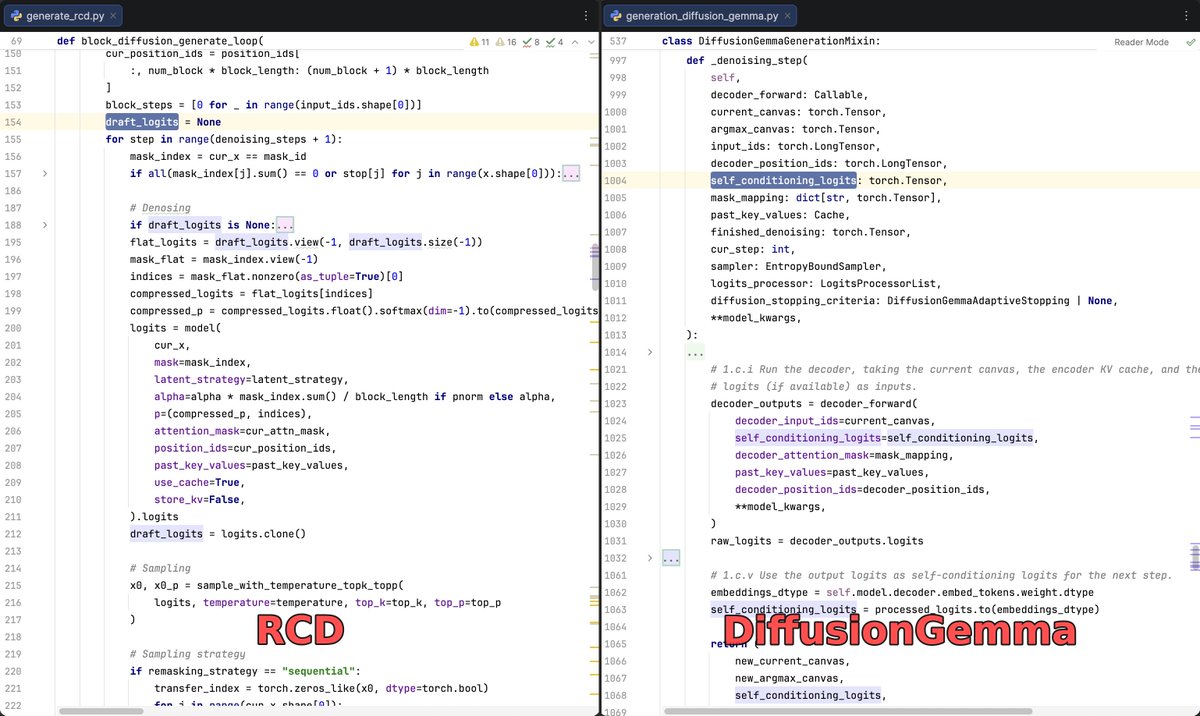The width and height of the screenshot is (1200, 716).
Task: Click the folded ellipsis on line 1032
Action: (x=671, y=558)
